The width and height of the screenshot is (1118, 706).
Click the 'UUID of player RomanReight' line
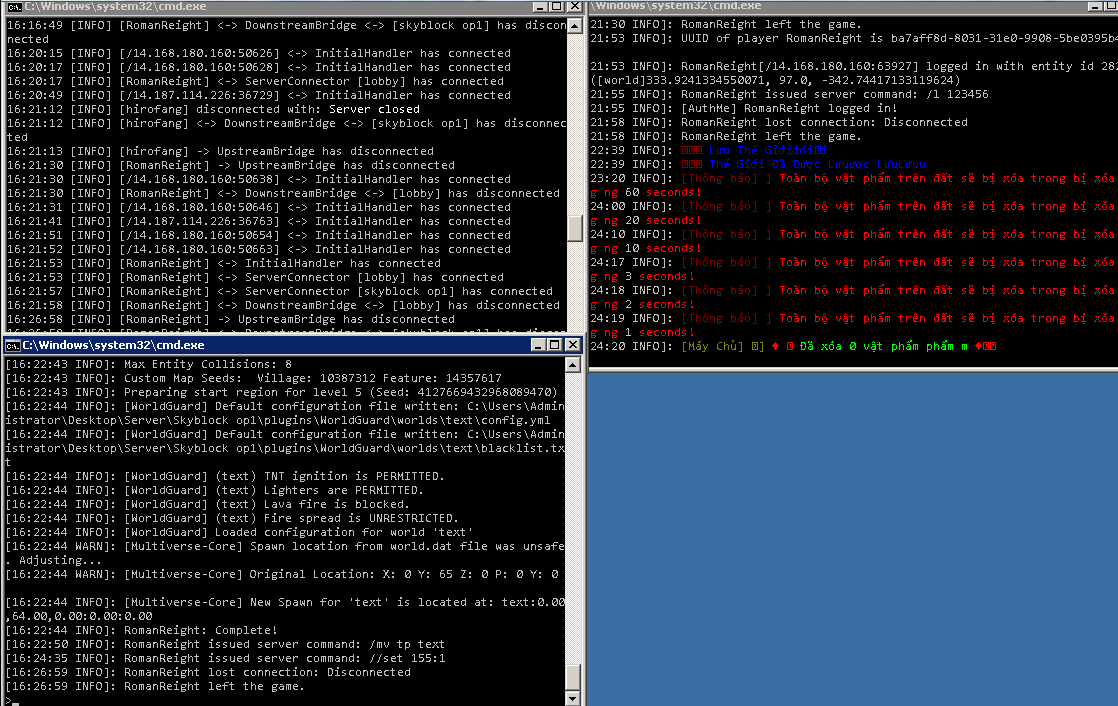tap(854, 39)
